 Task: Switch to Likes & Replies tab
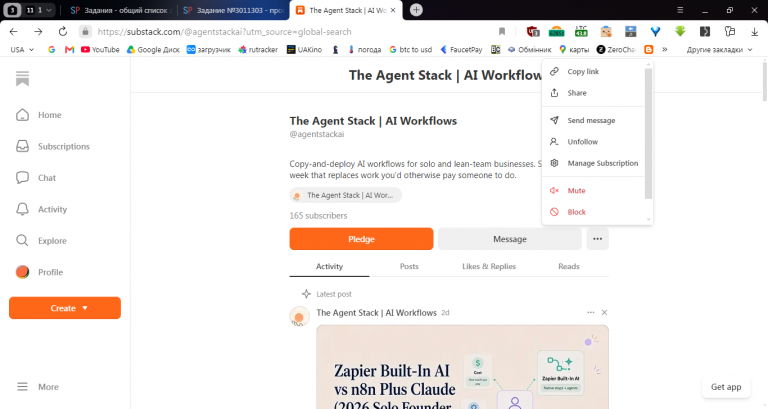pos(489,266)
